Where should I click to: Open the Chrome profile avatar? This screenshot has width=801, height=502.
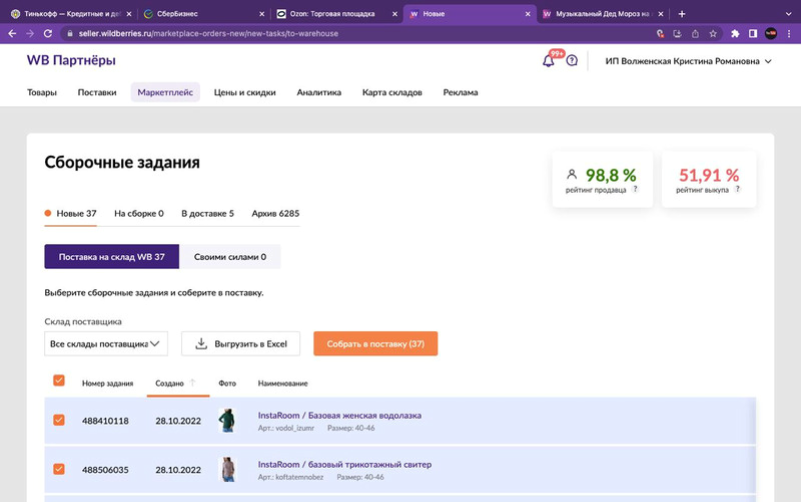click(x=771, y=34)
